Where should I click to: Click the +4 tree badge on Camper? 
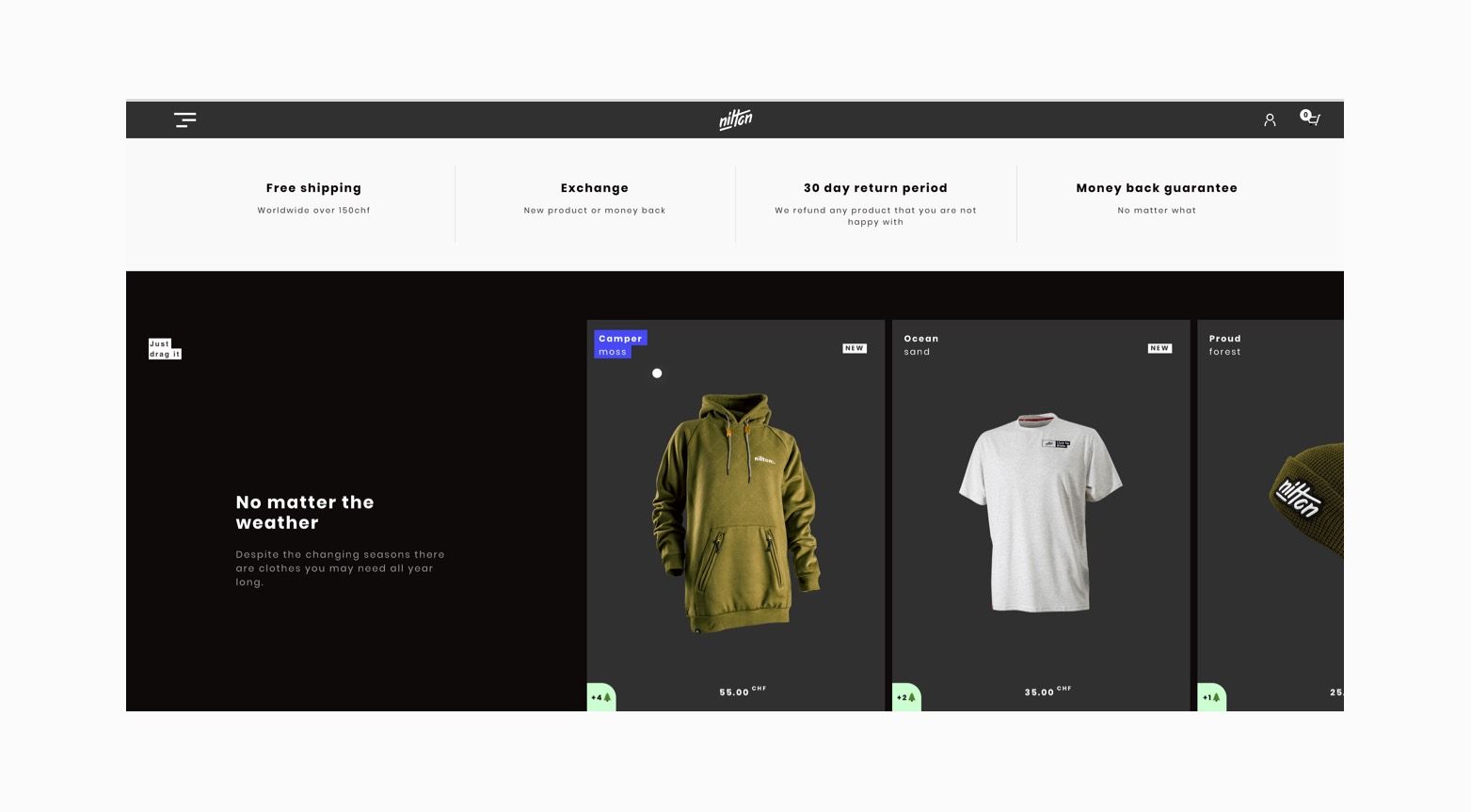tap(601, 697)
